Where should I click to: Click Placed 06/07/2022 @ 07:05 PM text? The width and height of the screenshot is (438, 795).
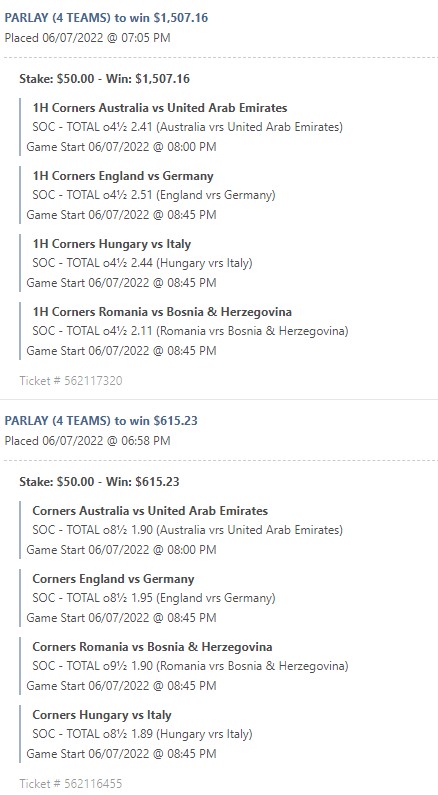point(87,38)
